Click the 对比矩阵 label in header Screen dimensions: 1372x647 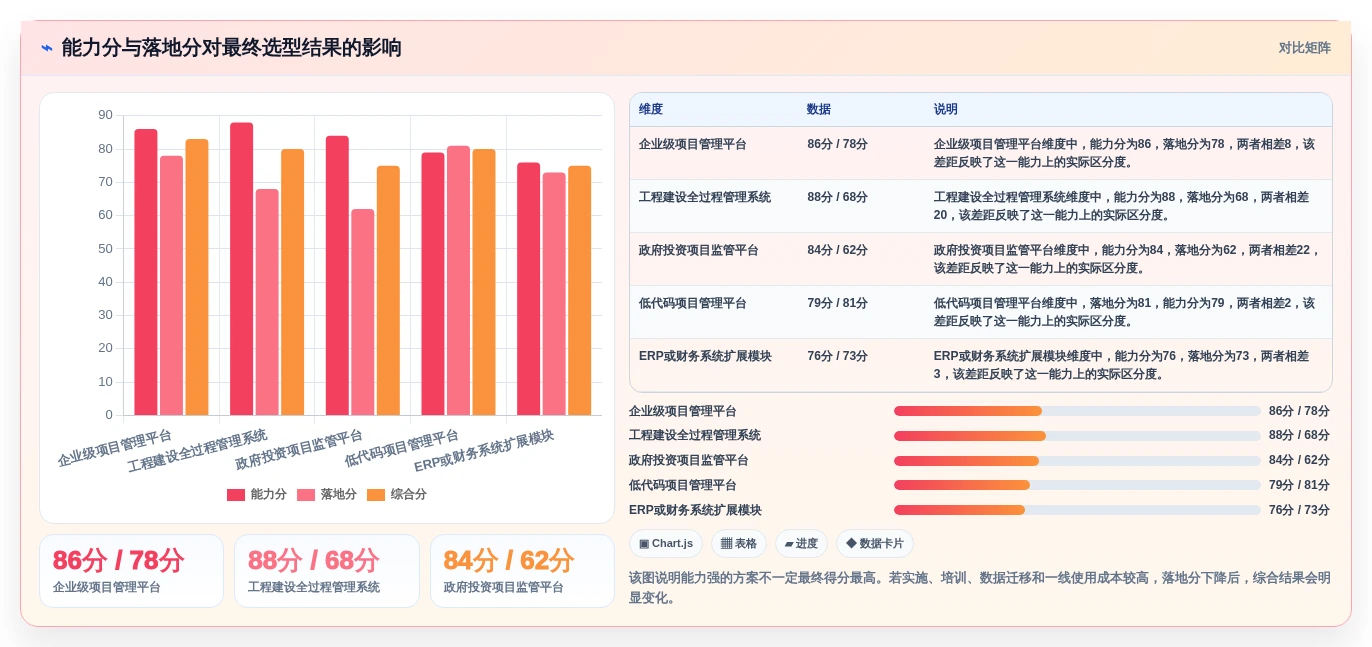tap(1304, 48)
